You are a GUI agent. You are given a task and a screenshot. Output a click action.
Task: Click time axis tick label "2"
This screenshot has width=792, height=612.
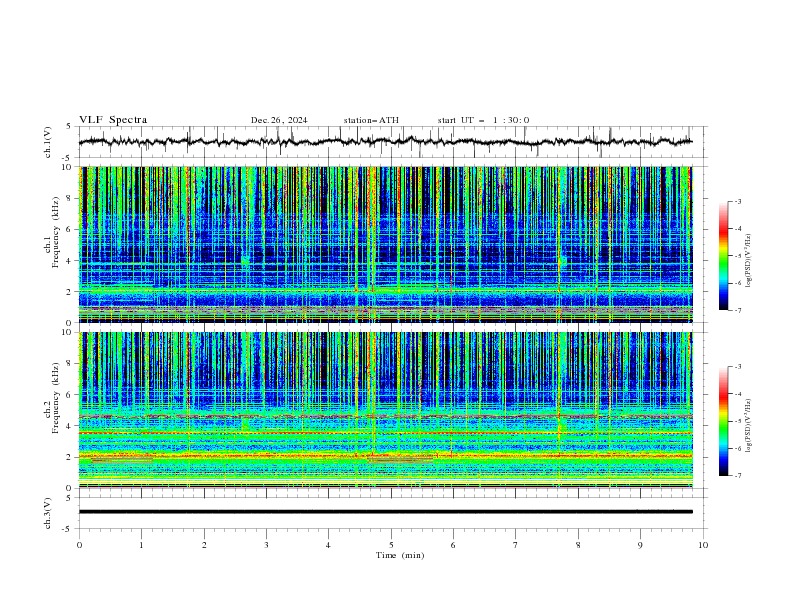(204, 545)
